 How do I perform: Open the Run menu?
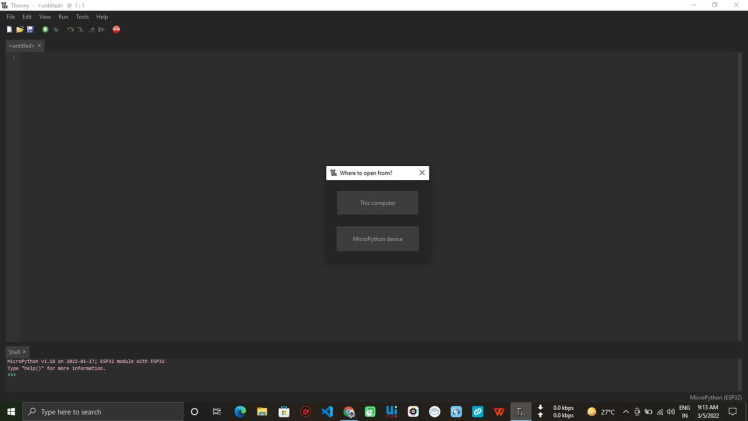click(63, 17)
